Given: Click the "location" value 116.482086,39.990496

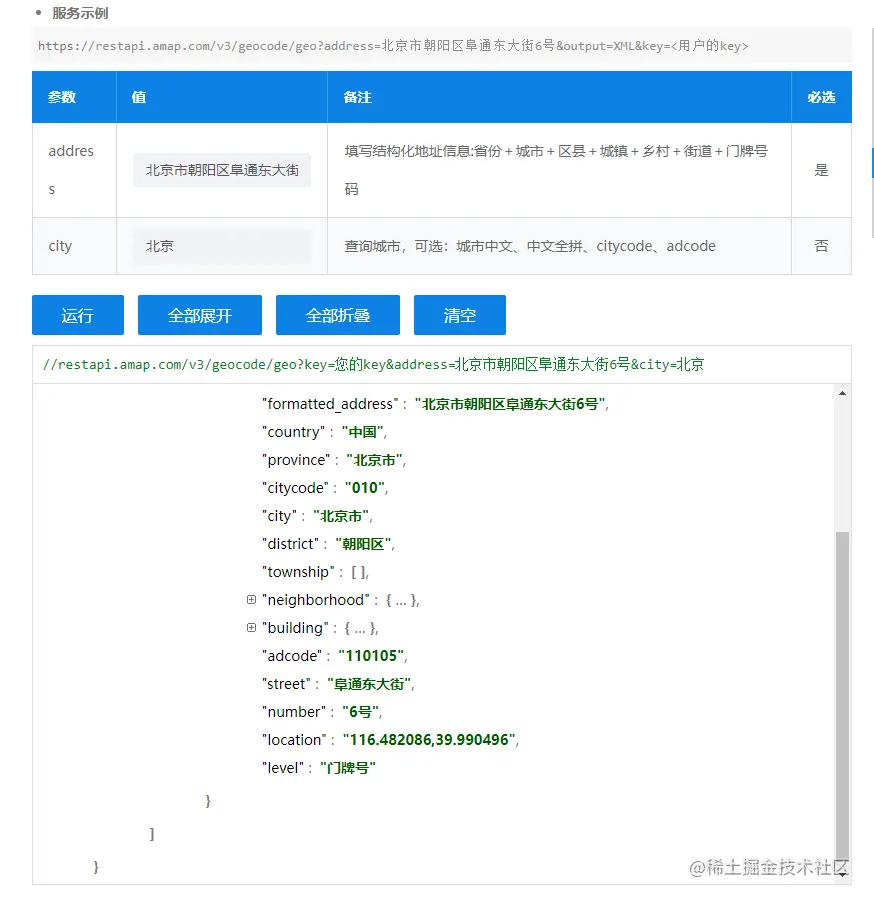Looking at the screenshot, I should coord(429,740).
